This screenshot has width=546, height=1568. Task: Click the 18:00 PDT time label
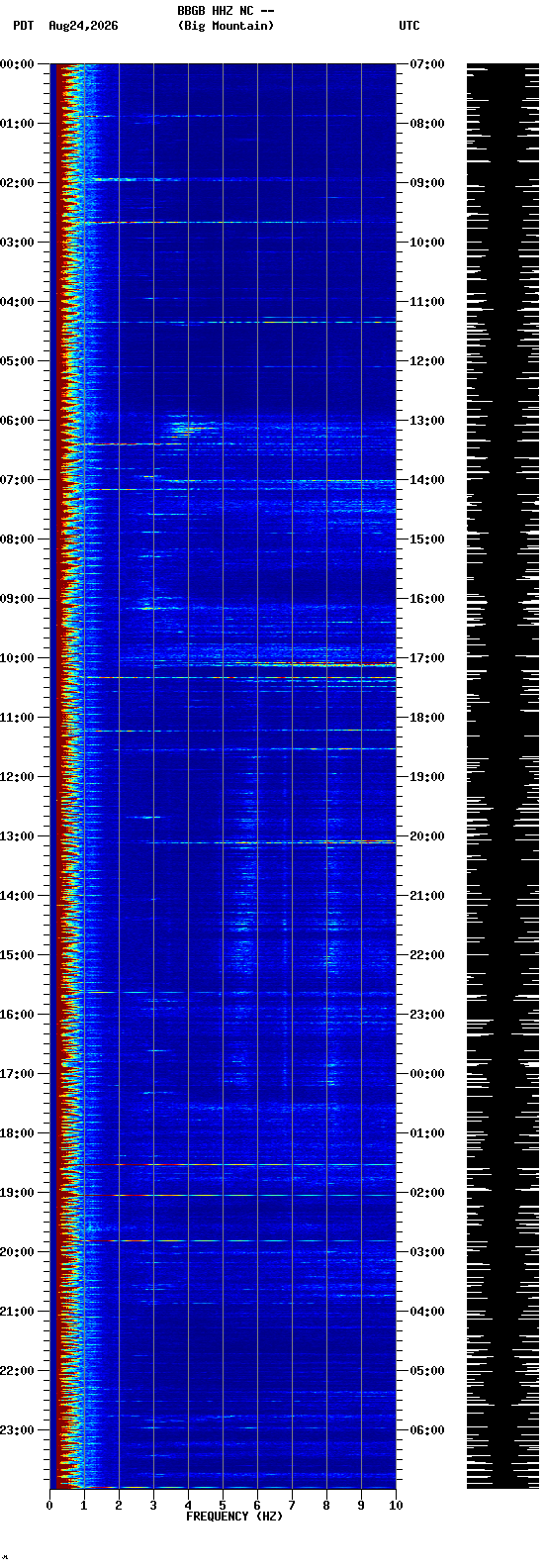point(17,1133)
